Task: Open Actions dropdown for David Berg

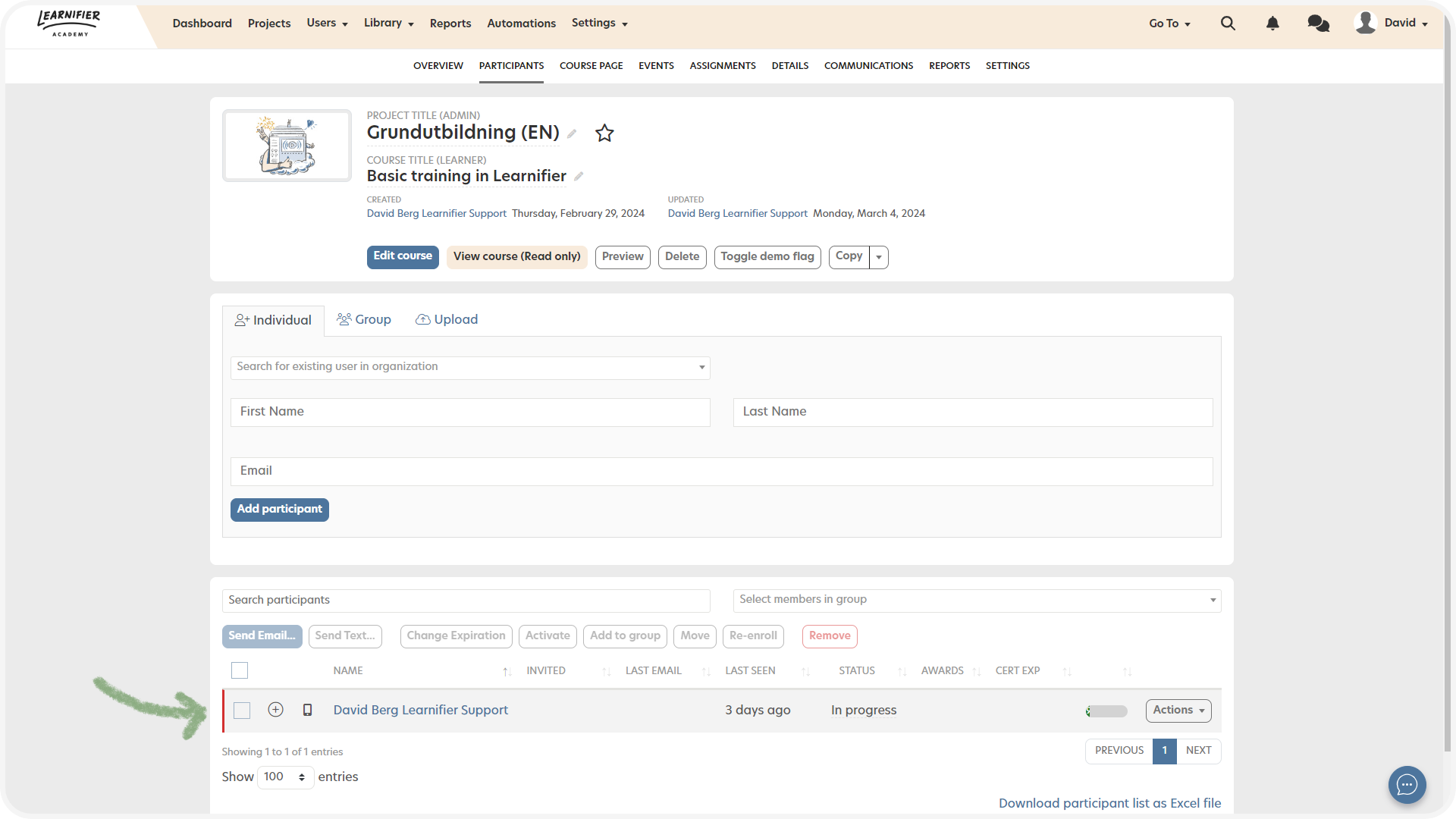Action: (1178, 711)
